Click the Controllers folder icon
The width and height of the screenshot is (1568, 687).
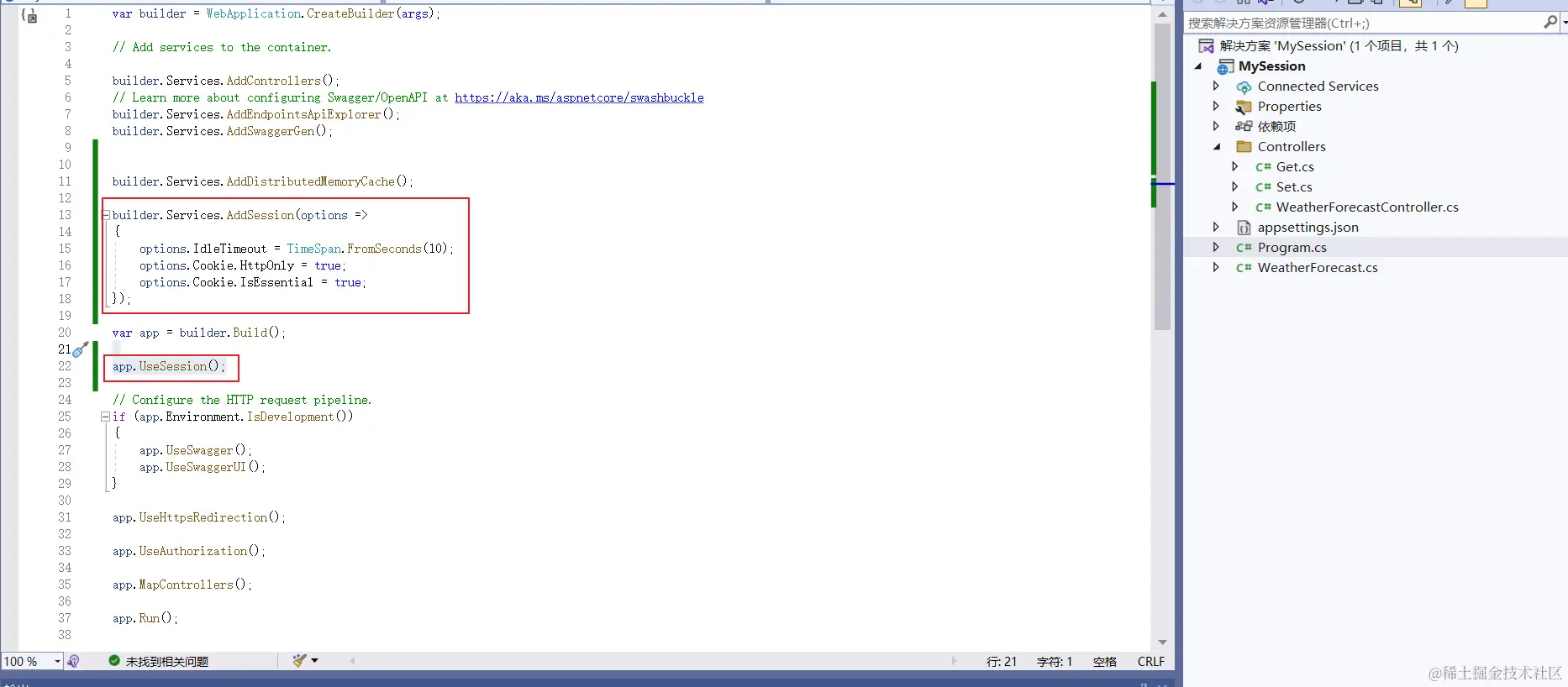(1244, 147)
